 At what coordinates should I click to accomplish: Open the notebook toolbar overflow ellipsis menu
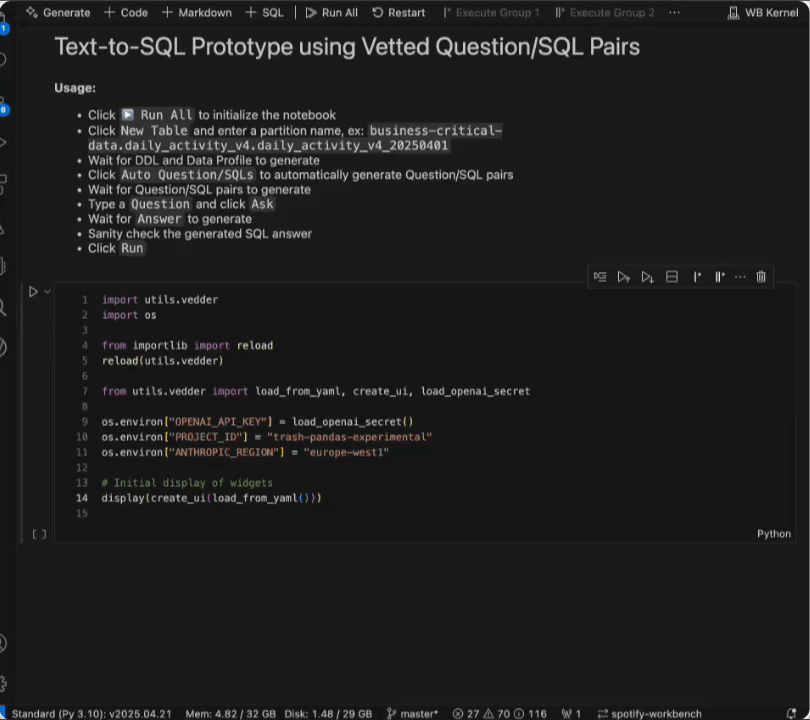[675, 13]
